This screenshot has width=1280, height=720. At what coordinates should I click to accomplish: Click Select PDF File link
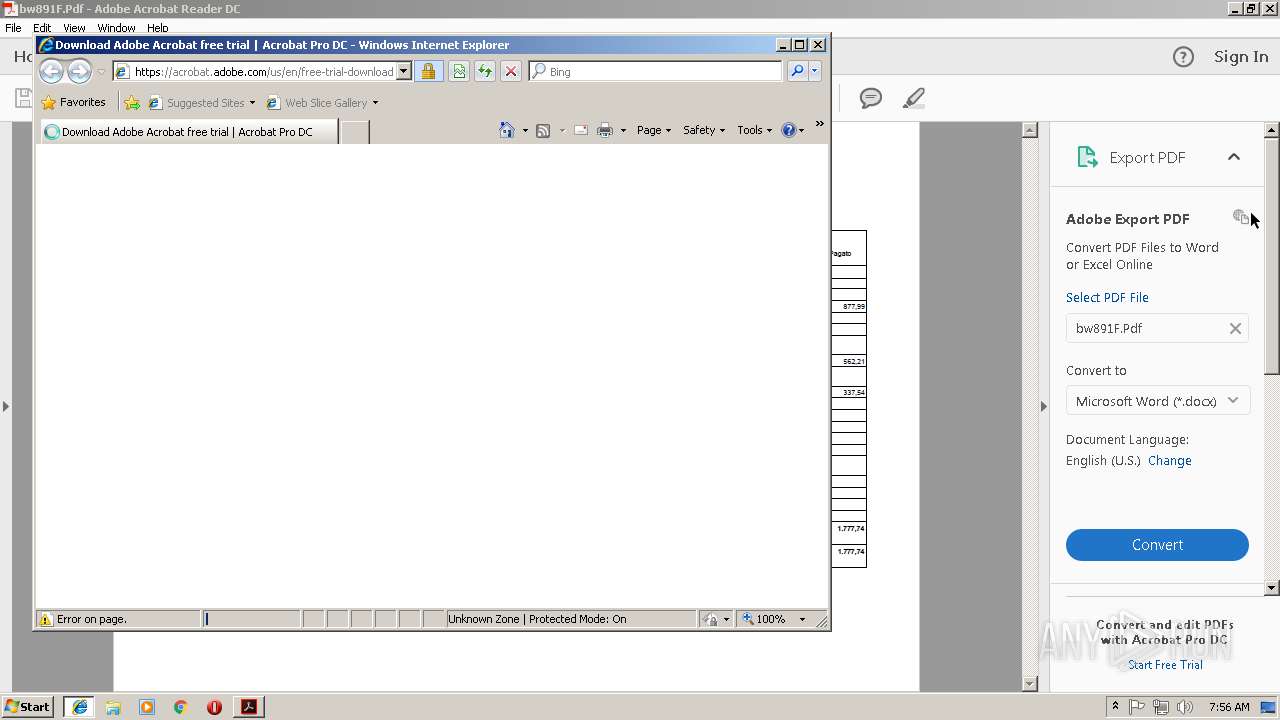pos(1107,297)
